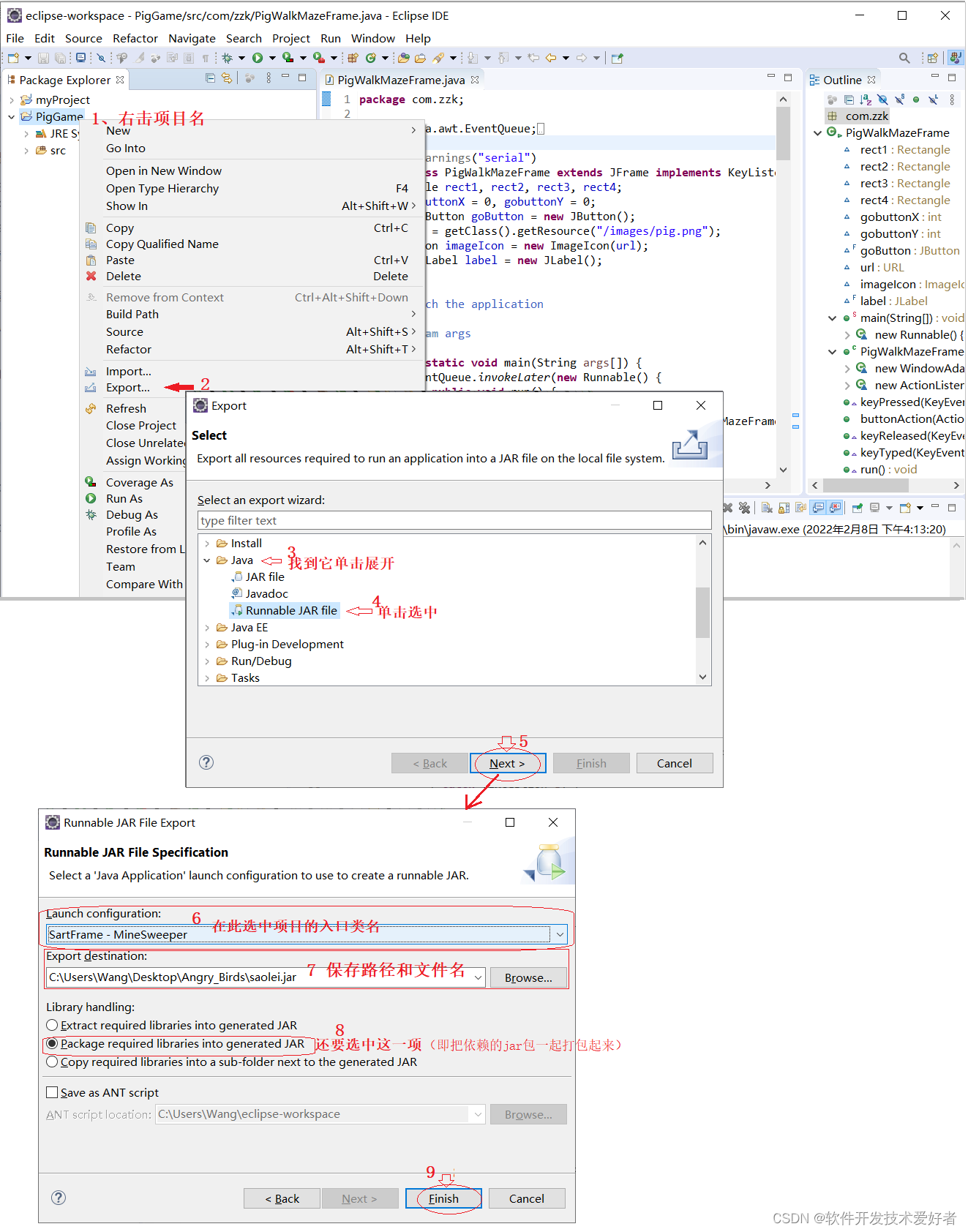Select Runnable JAR file in the wizard list
Viewport: 968px width, 1232px height.
point(284,611)
